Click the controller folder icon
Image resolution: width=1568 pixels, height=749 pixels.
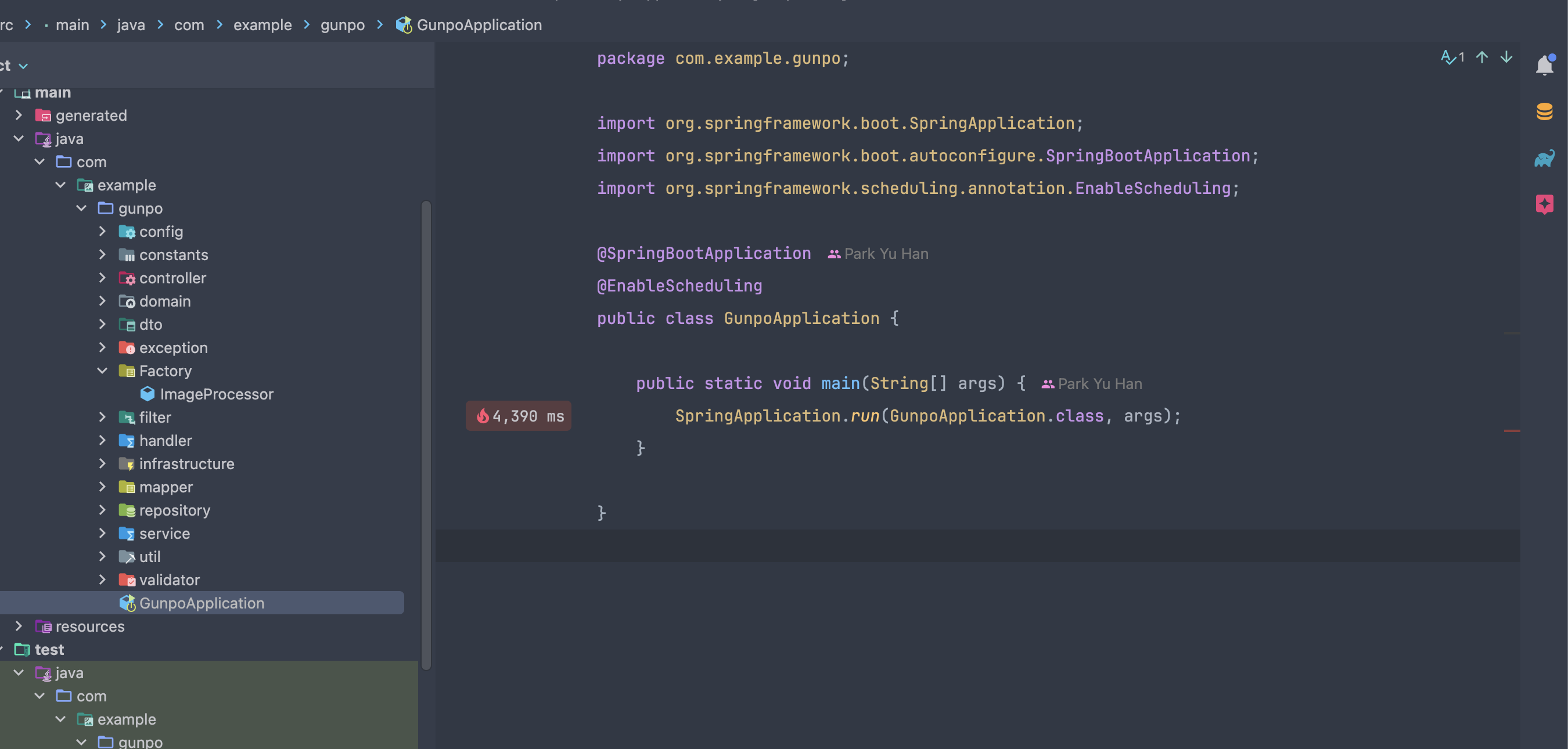click(127, 278)
